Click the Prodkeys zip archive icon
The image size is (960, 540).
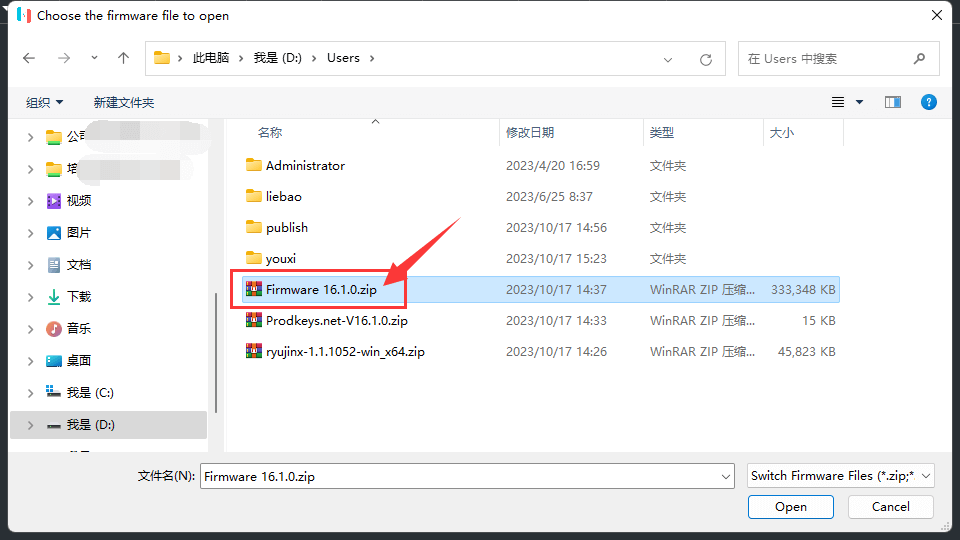tap(253, 320)
